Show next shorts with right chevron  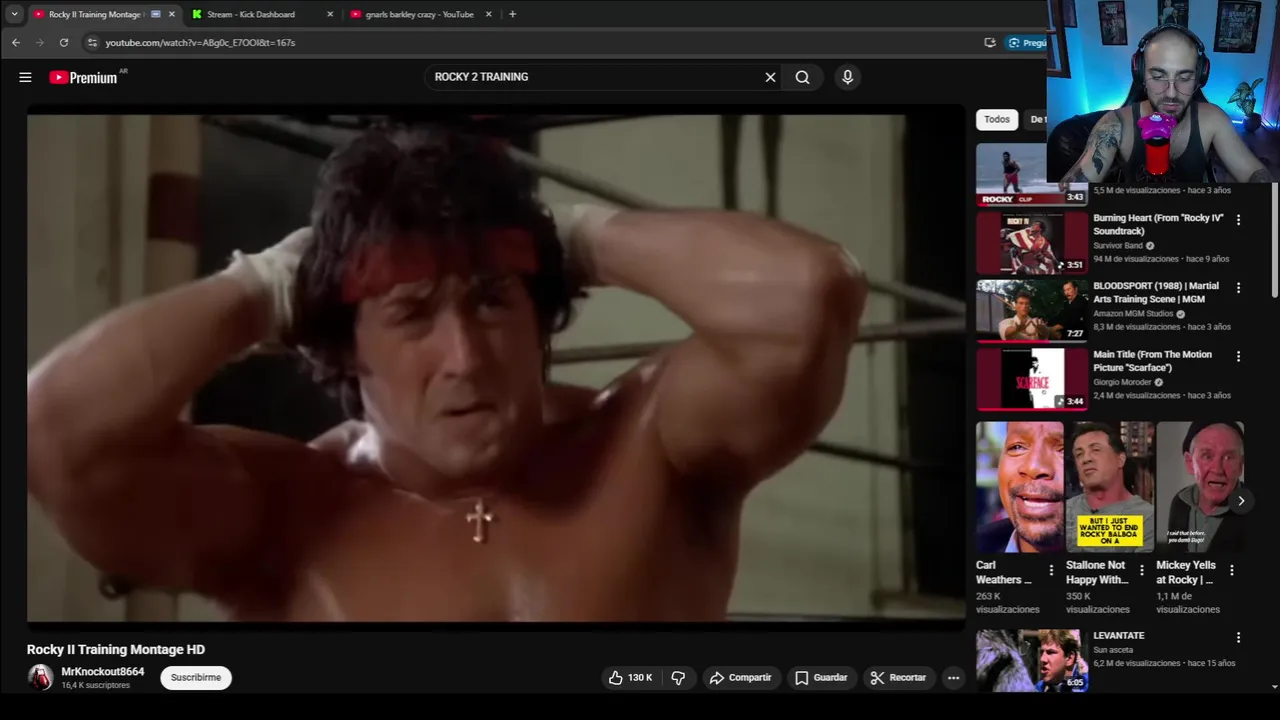click(x=1240, y=501)
